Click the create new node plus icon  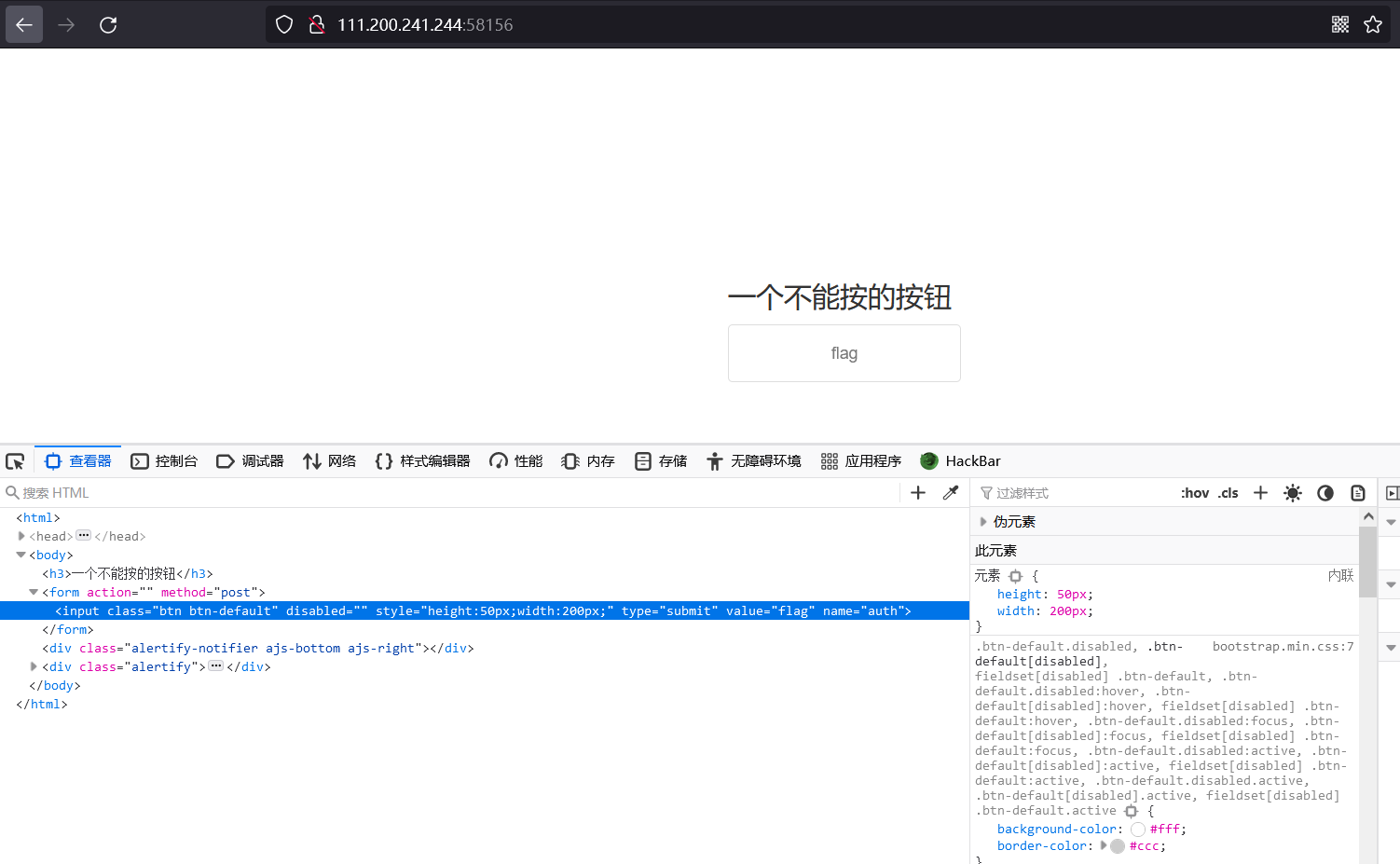pyautogui.click(x=918, y=493)
